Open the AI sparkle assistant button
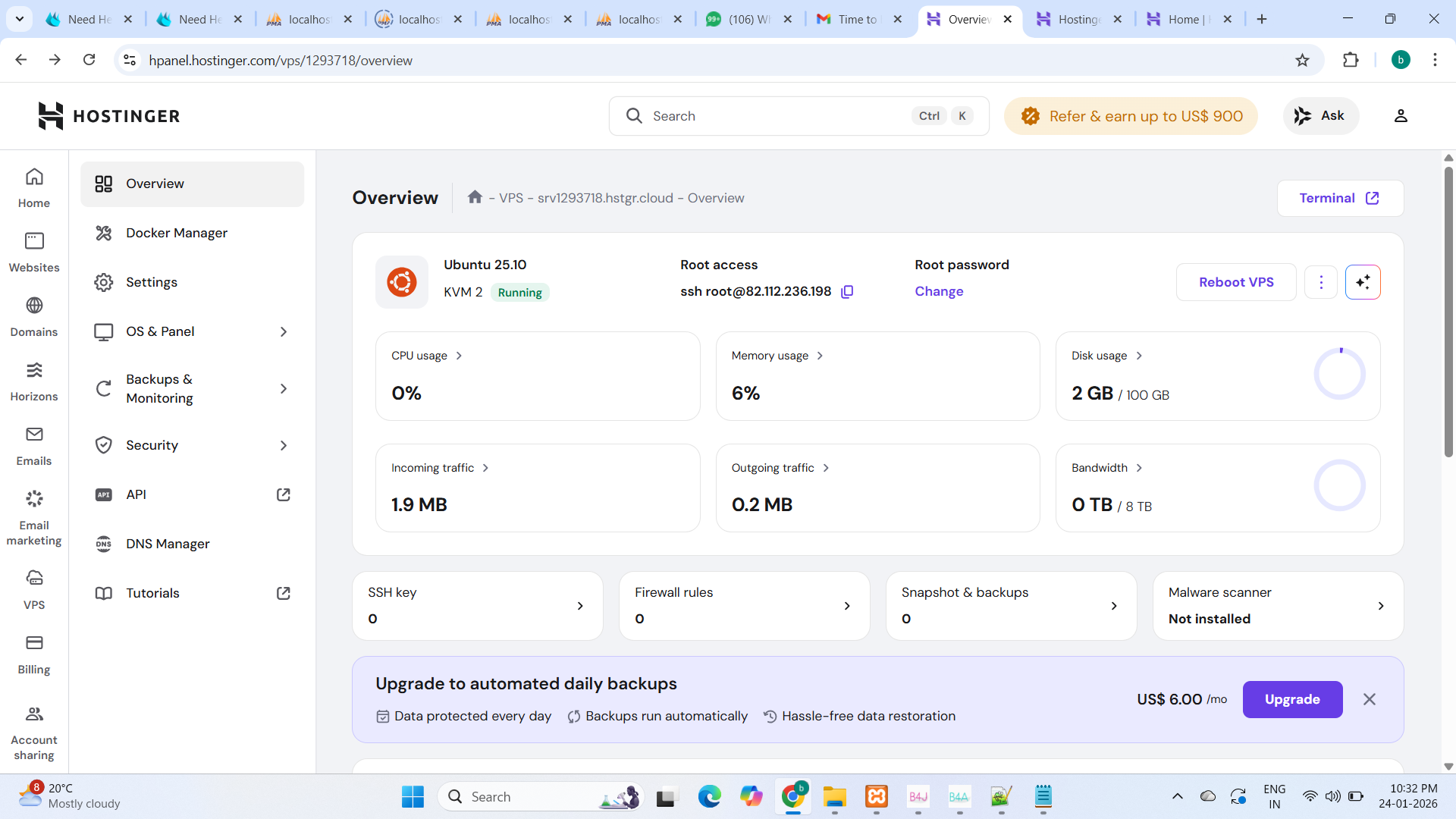This screenshot has width=1456, height=819. tap(1362, 282)
